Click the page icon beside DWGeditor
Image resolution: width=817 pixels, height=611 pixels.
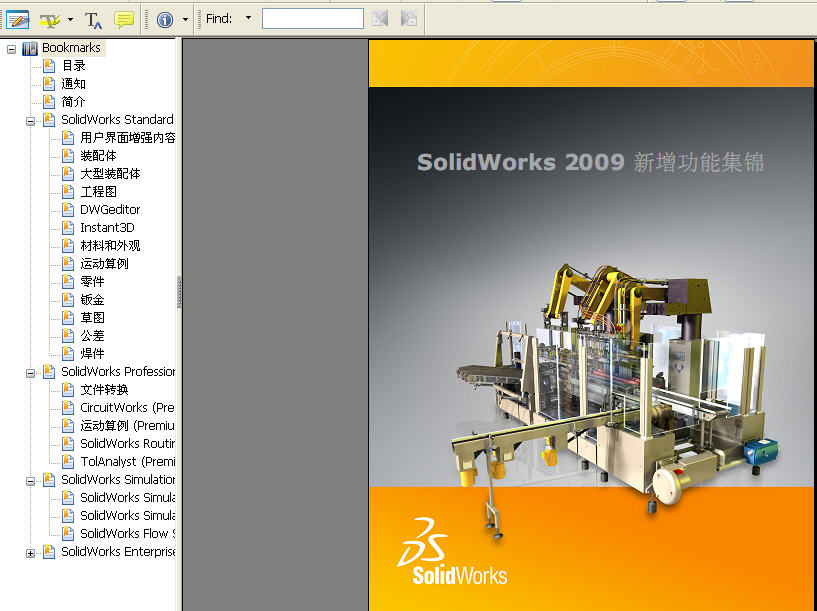(x=68, y=209)
